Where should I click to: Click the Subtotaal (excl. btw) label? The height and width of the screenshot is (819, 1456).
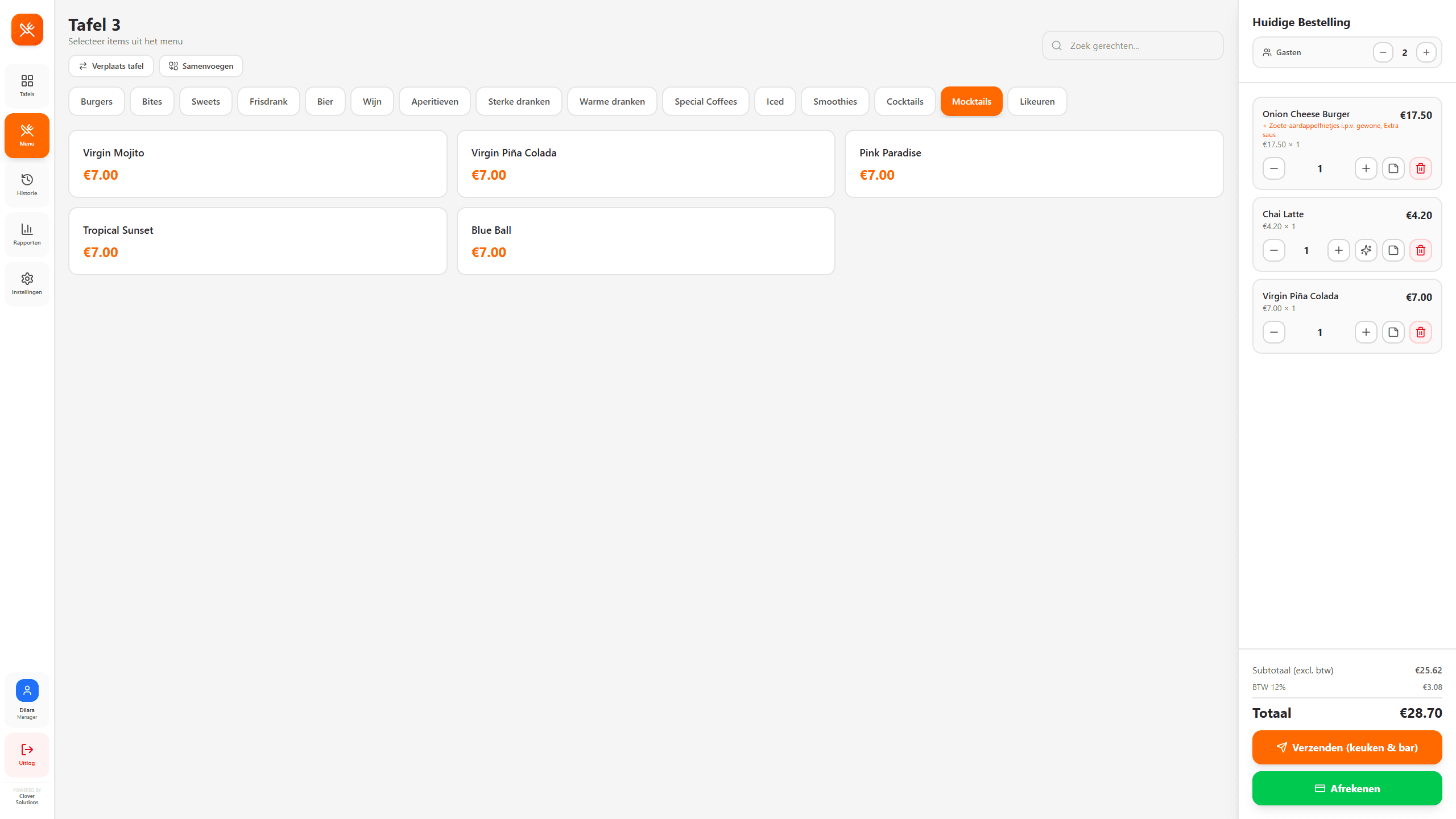pyautogui.click(x=1293, y=670)
